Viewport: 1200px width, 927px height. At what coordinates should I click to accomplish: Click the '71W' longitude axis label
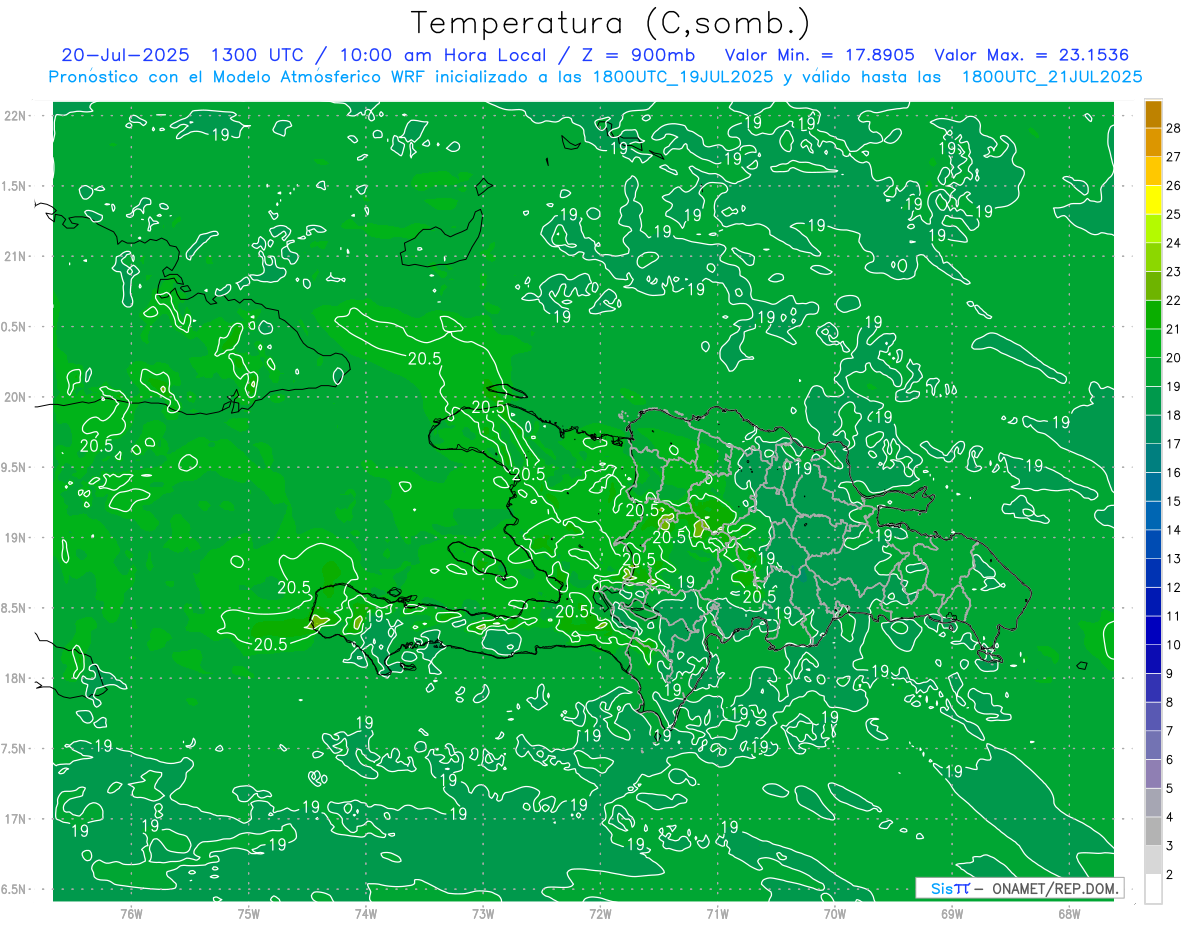717,914
